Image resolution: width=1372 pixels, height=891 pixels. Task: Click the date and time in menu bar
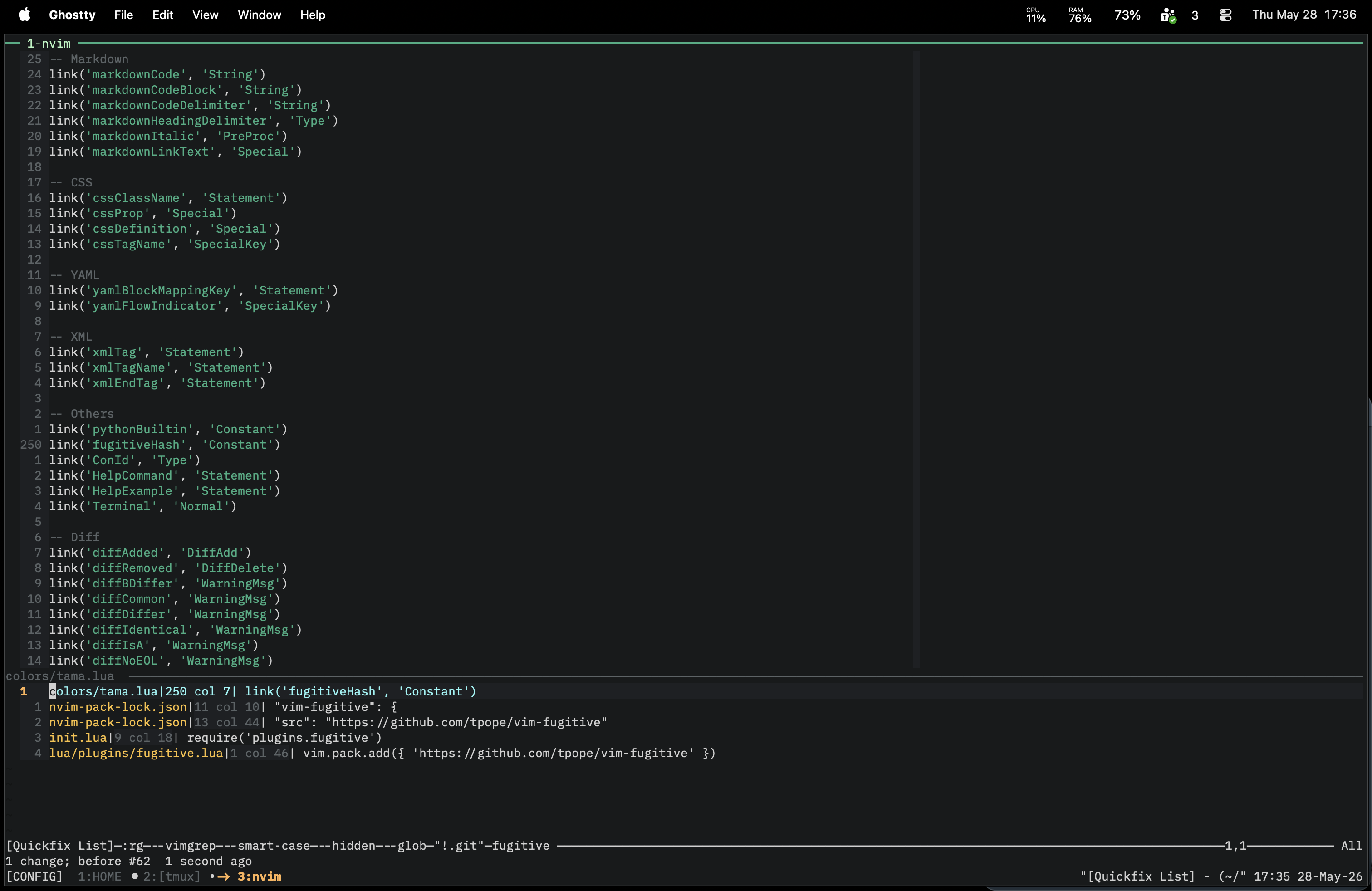click(x=1304, y=15)
